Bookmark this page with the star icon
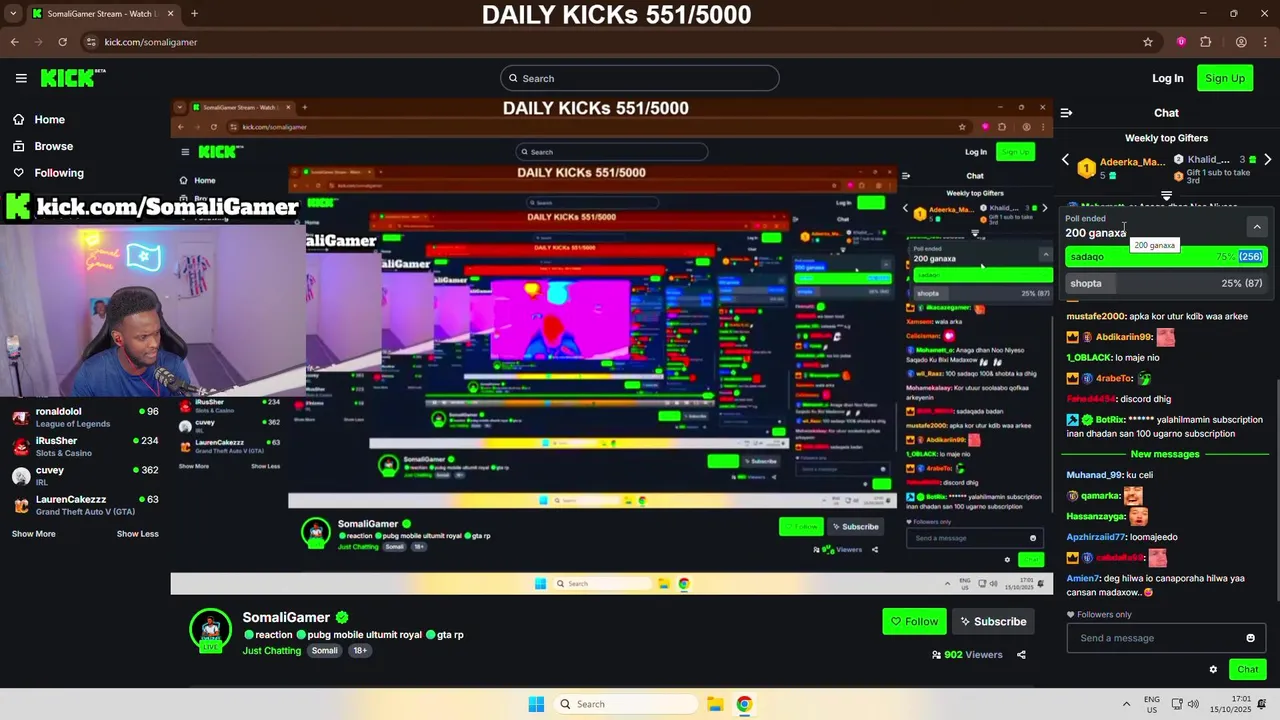 click(1148, 42)
